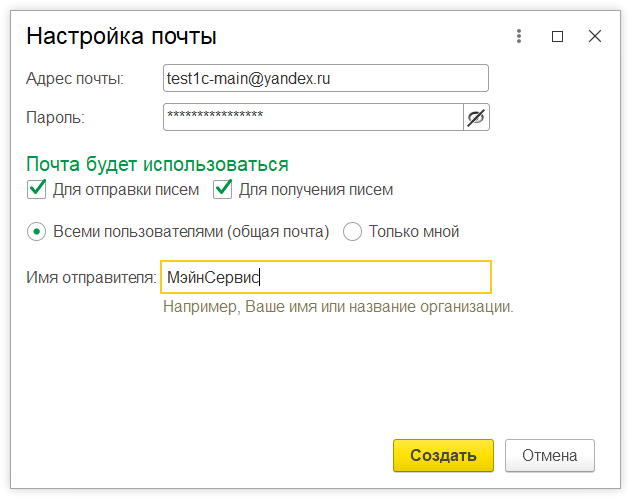Toggle the Для получения писем checkbox box

[x=223, y=189]
